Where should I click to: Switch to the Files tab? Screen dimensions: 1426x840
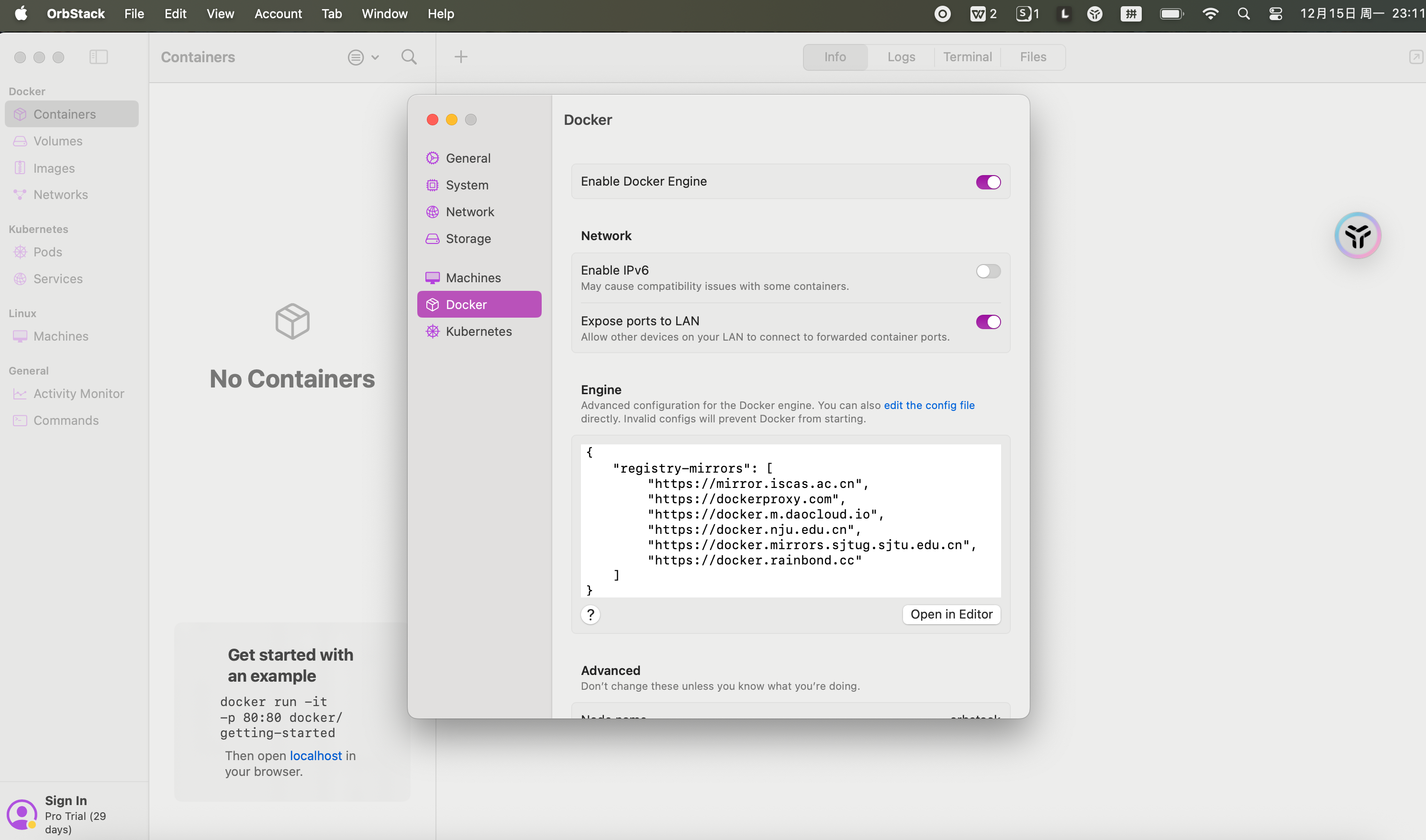pos(1033,57)
